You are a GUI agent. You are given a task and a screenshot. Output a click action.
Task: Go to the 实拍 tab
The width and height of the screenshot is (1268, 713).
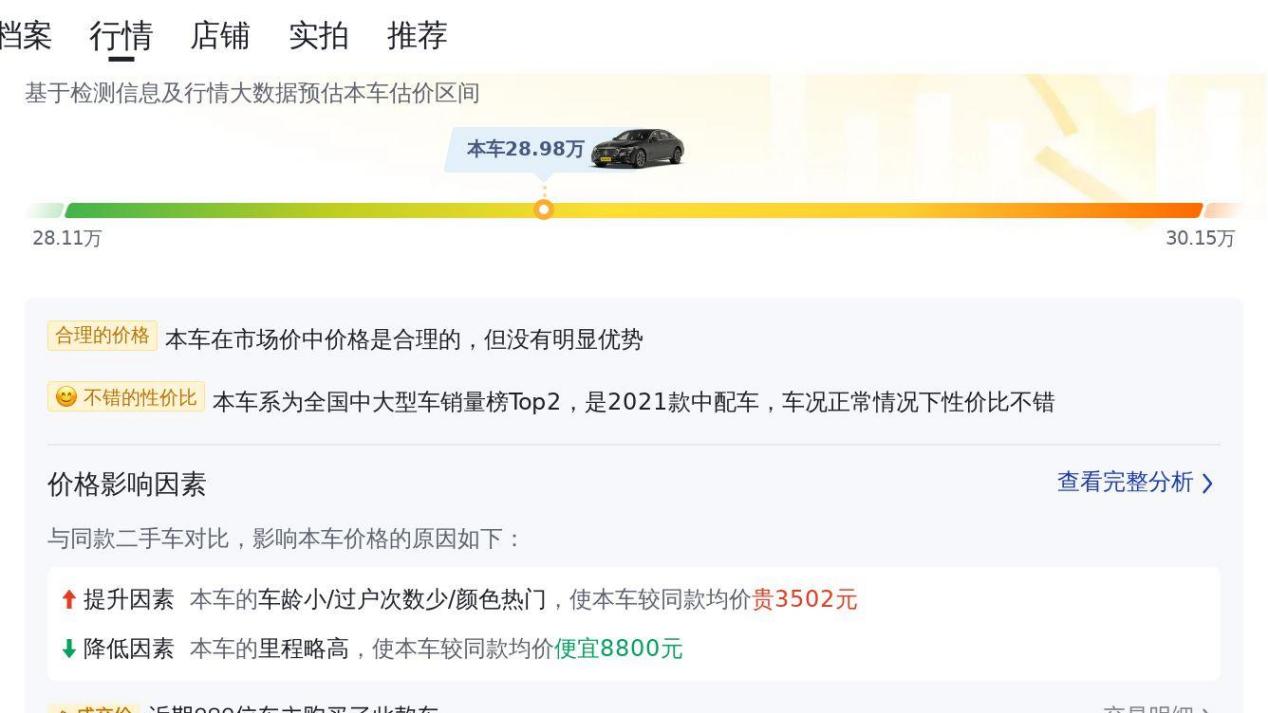(318, 36)
